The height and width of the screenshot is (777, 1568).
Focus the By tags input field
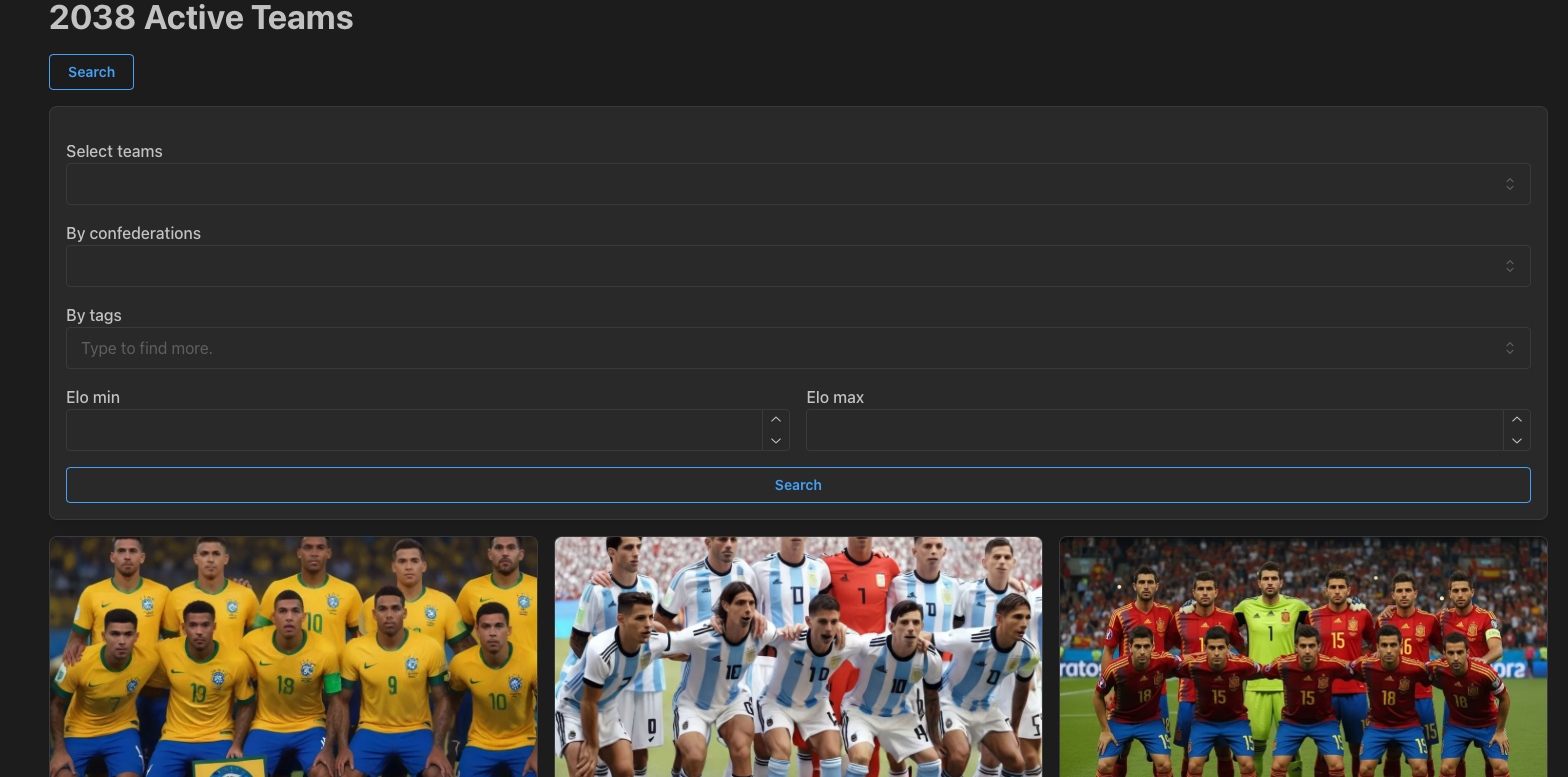780,348
